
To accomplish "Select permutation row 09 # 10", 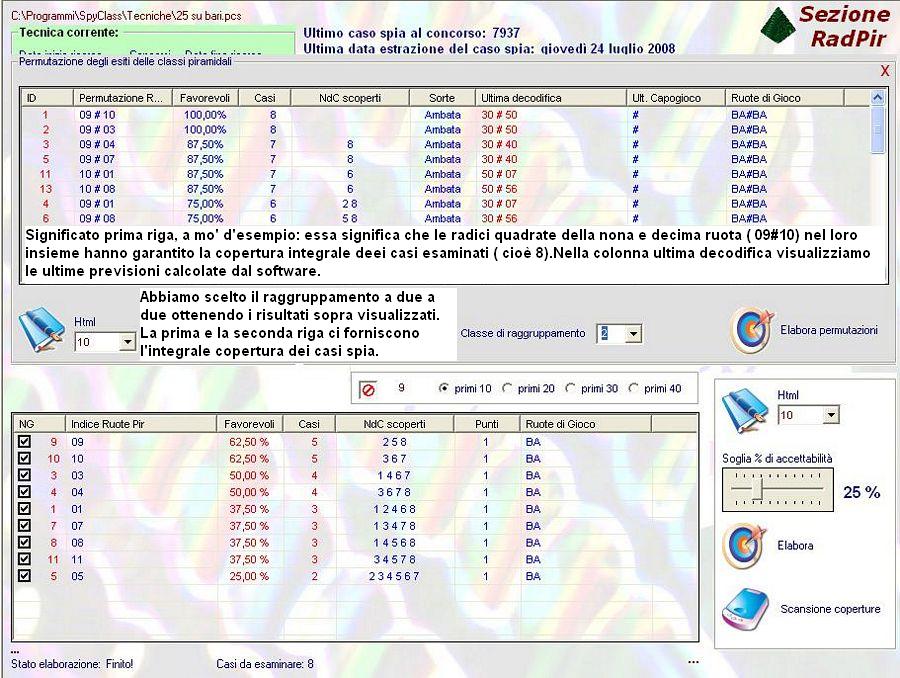I will (446, 115).
